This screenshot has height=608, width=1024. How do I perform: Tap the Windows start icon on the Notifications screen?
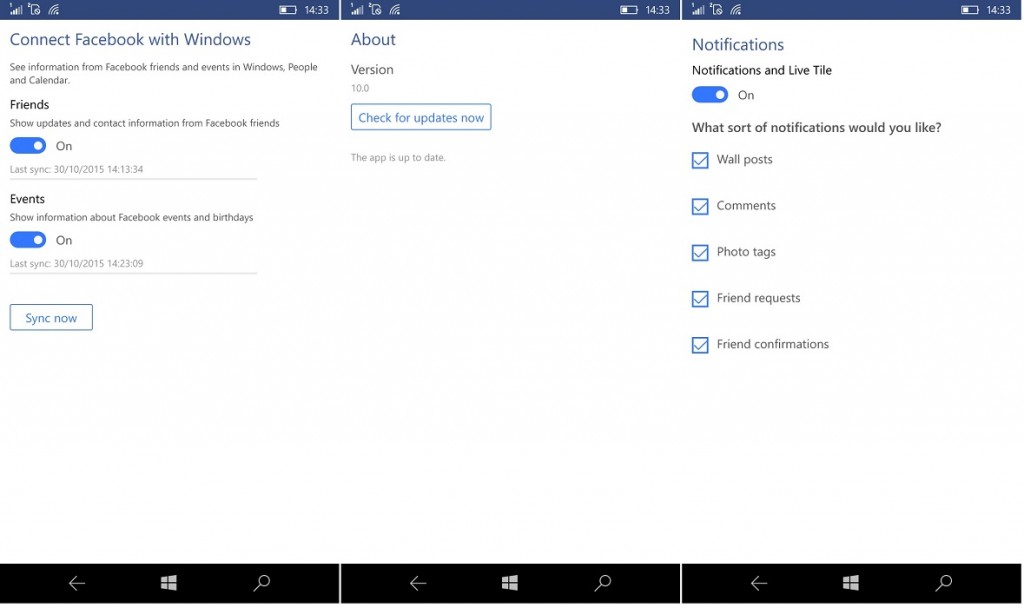click(850, 583)
